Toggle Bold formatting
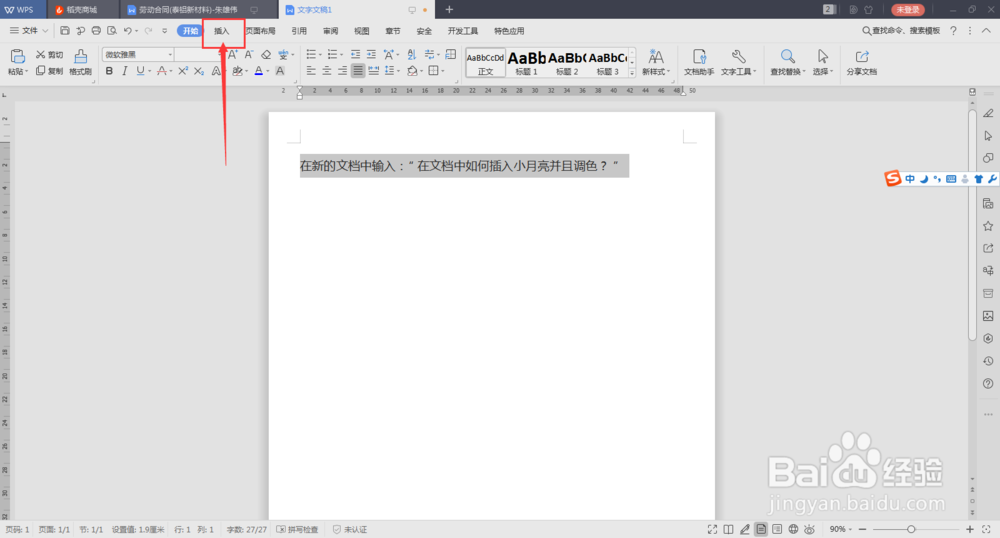Image resolution: width=1000 pixels, height=538 pixels. [109, 71]
